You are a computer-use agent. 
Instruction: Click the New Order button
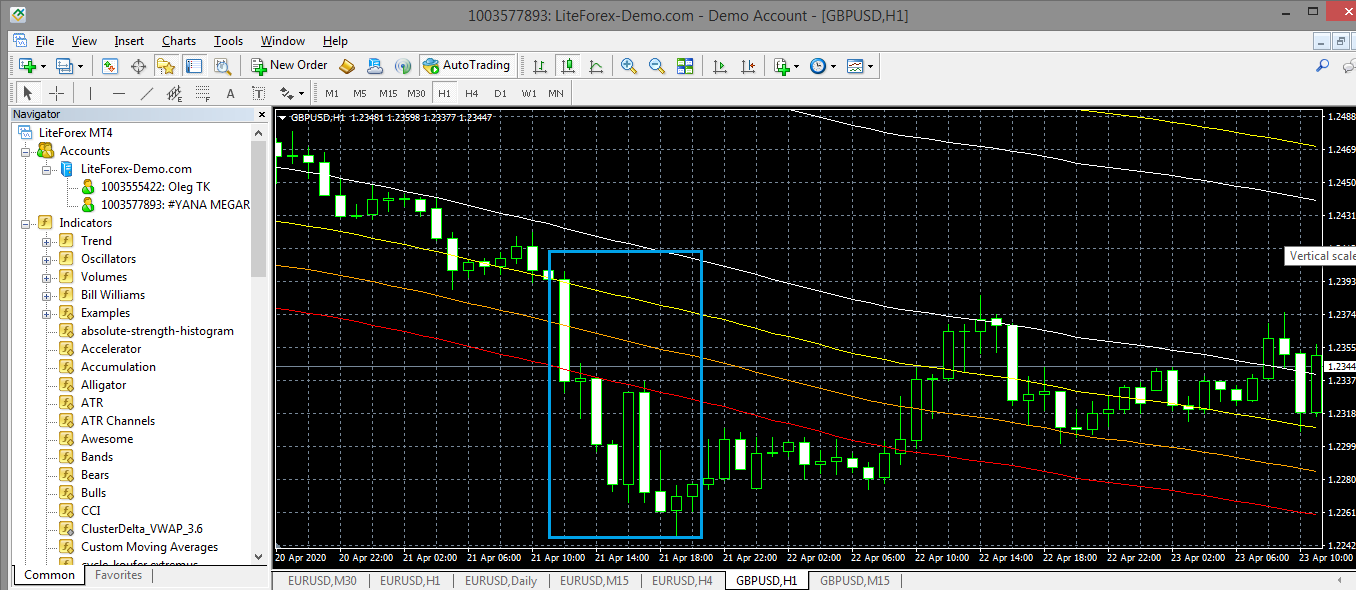(289, 66)
